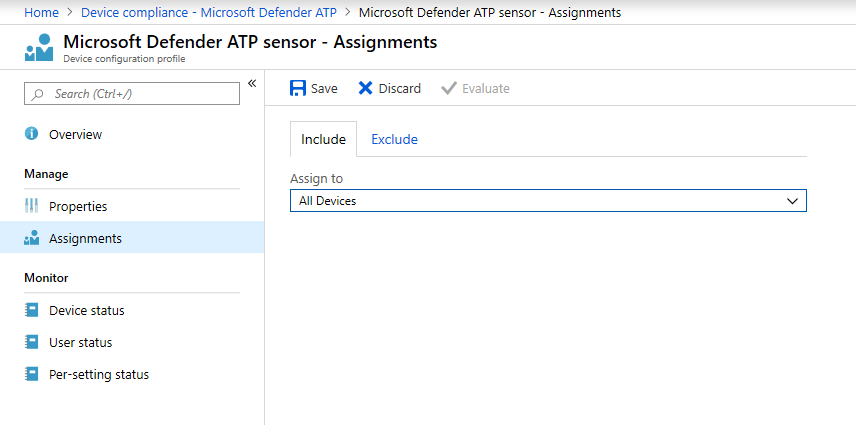Click the Save floppy disk icon
Screen dimensions: 856x425
click(x=298, y=88)
